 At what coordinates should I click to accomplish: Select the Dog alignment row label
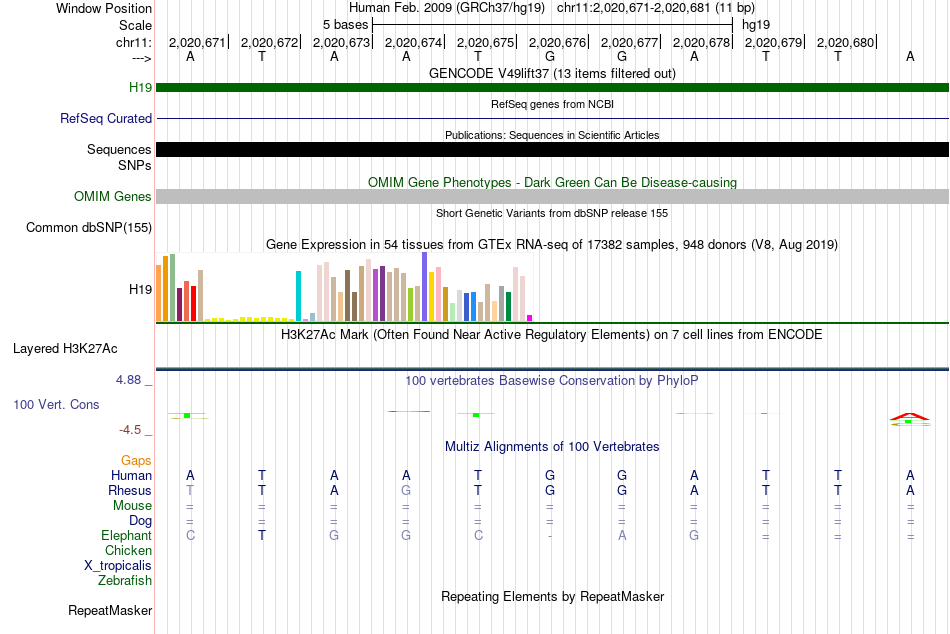(140, 521)
